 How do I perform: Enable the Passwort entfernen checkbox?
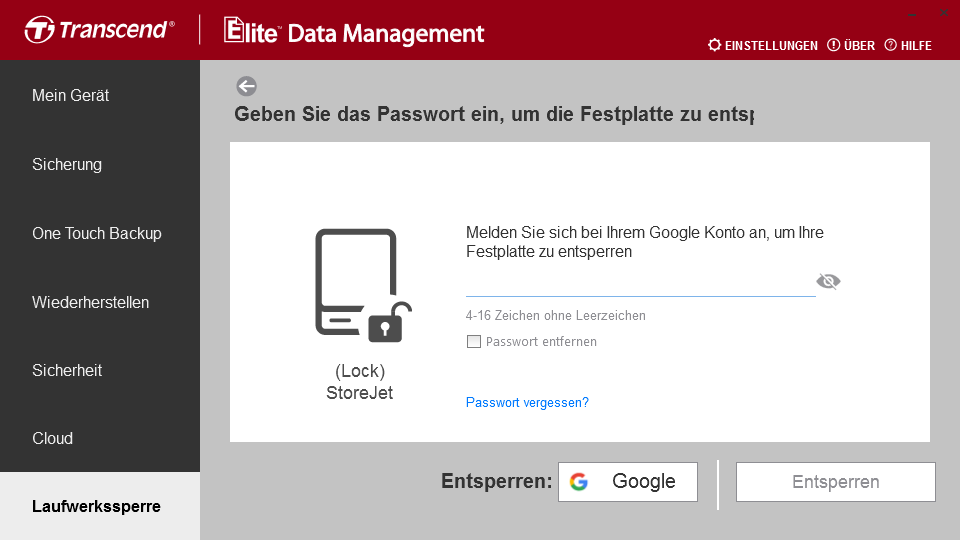pyautogui.click(x=474, y=342)
